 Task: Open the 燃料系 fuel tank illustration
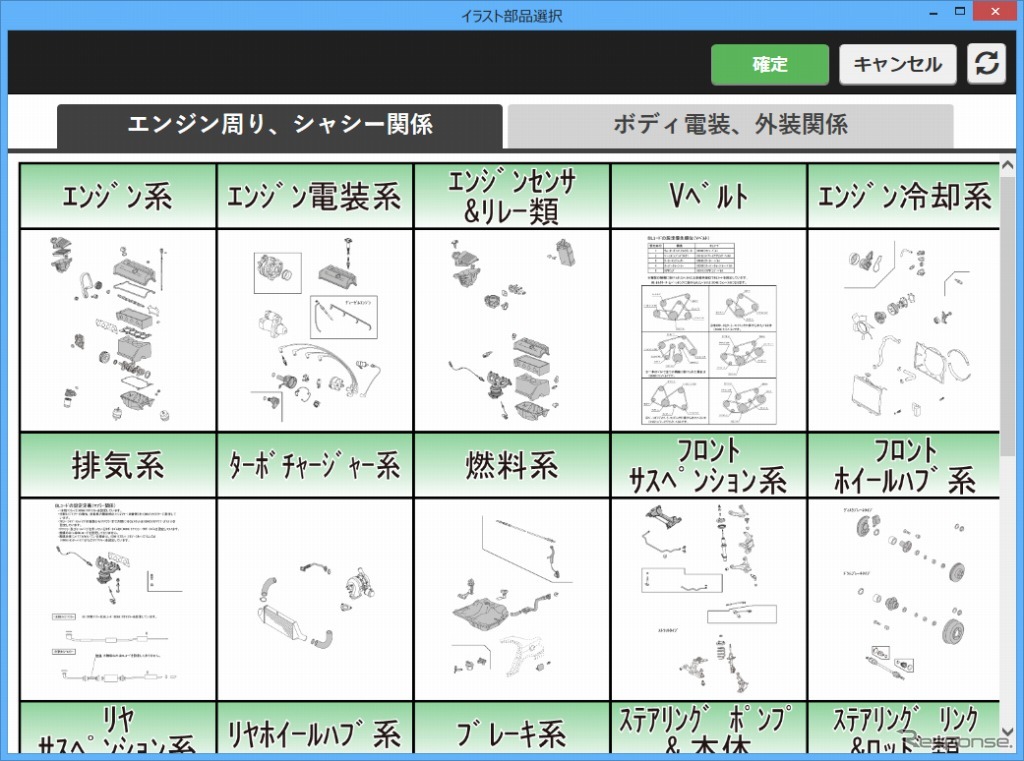tap(512, 598)
